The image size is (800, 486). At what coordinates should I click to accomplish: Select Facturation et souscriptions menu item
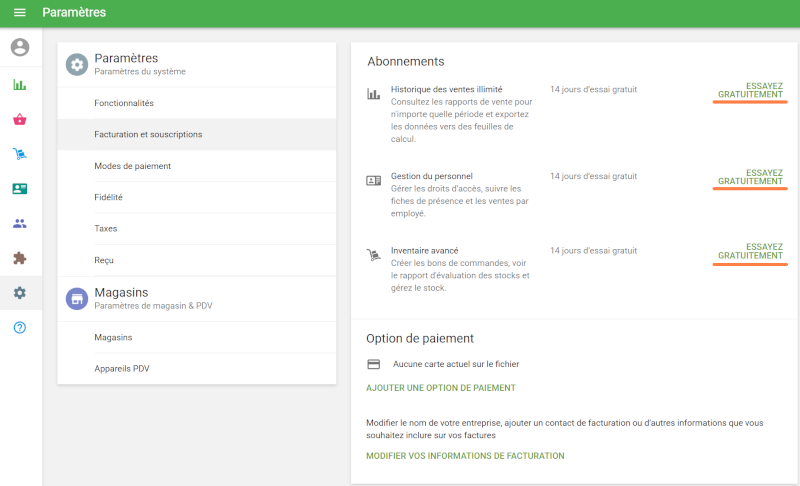click(x=148, y=134)
